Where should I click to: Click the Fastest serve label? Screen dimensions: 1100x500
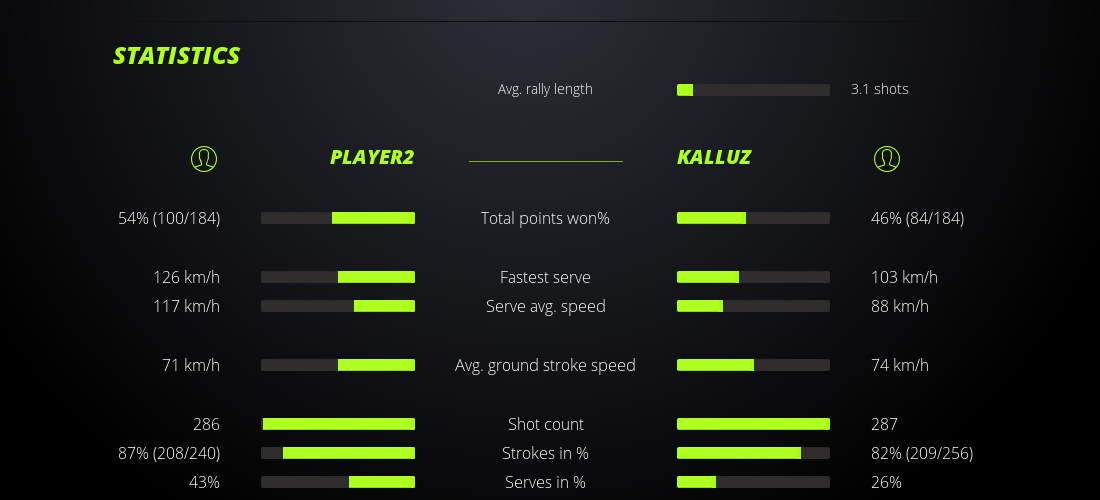click(545, 277)
